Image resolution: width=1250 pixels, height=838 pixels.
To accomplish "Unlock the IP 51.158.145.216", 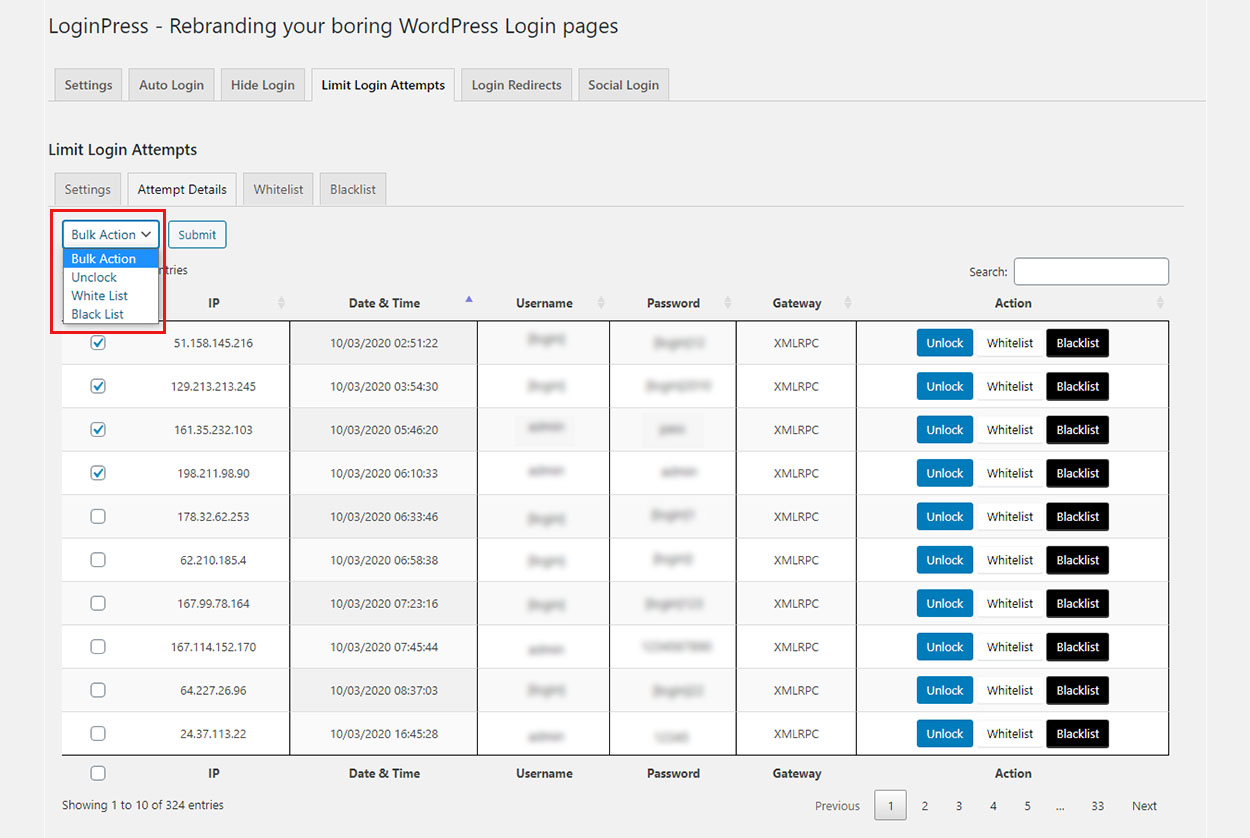I will point(945,343).
